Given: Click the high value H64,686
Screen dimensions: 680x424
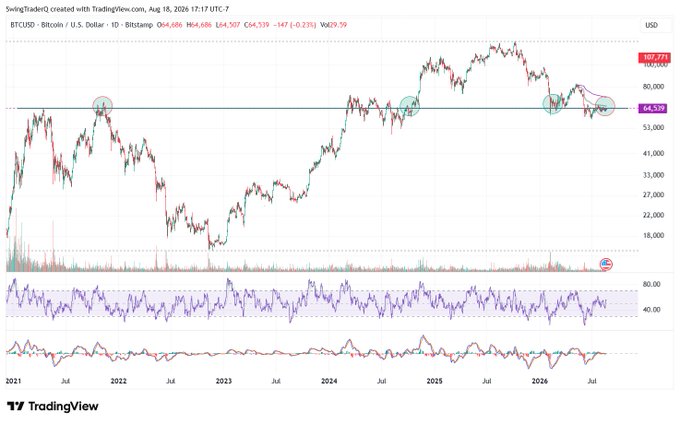Looking at the screenshot, I should click(199, 25).
